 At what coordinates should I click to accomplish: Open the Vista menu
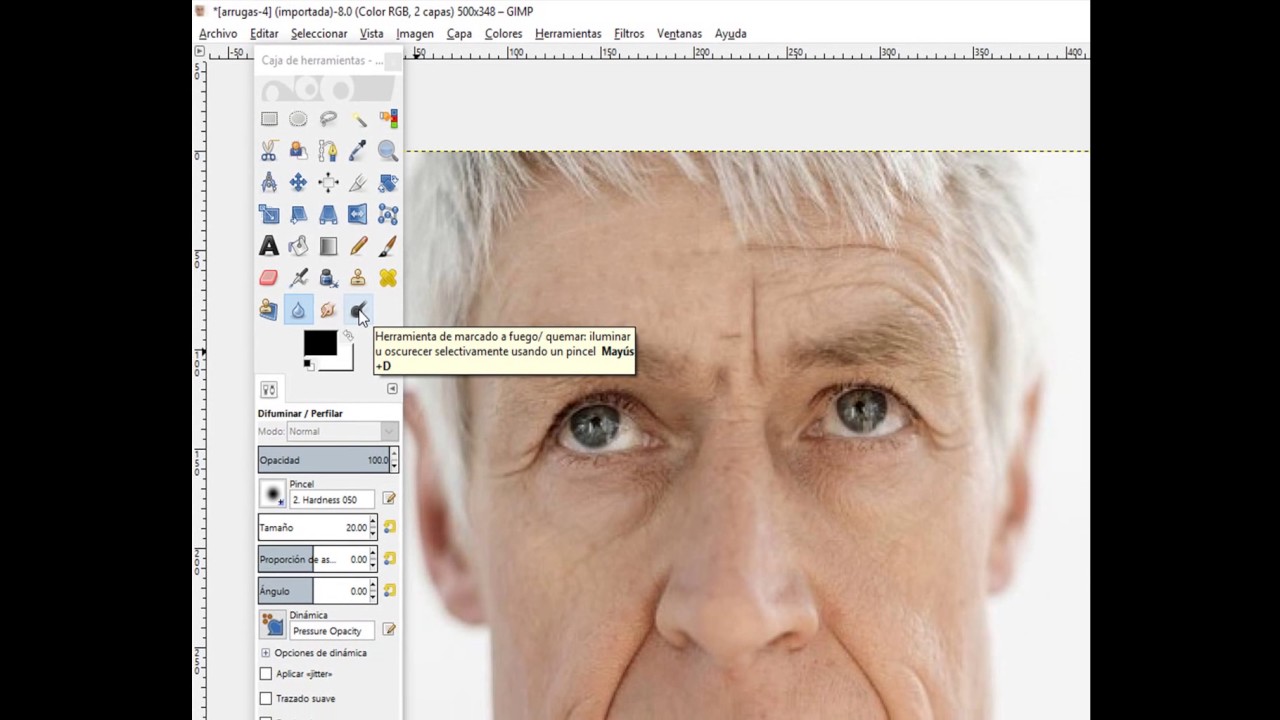[x=371, y=33]
